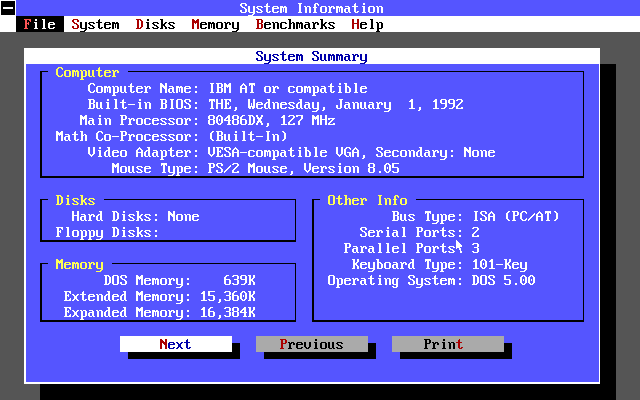Click the Disks section heading
This screenshot has height=400, width=640.
point(76,200)
